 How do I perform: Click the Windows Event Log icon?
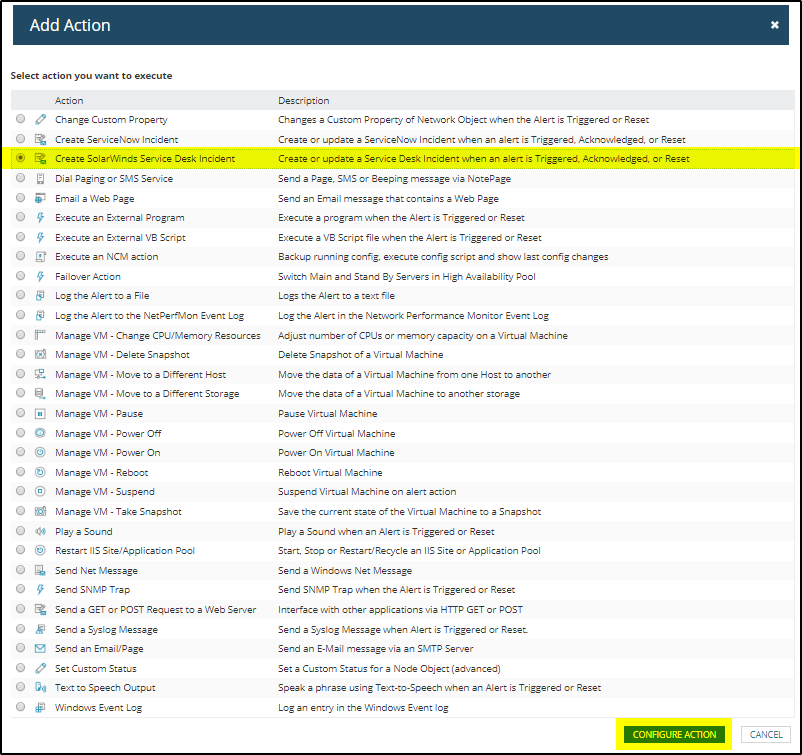[40, 707]
